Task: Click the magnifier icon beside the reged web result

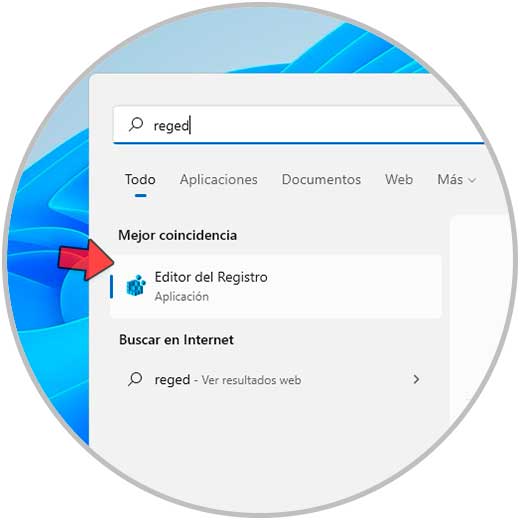Action: [x=135, y=379]
